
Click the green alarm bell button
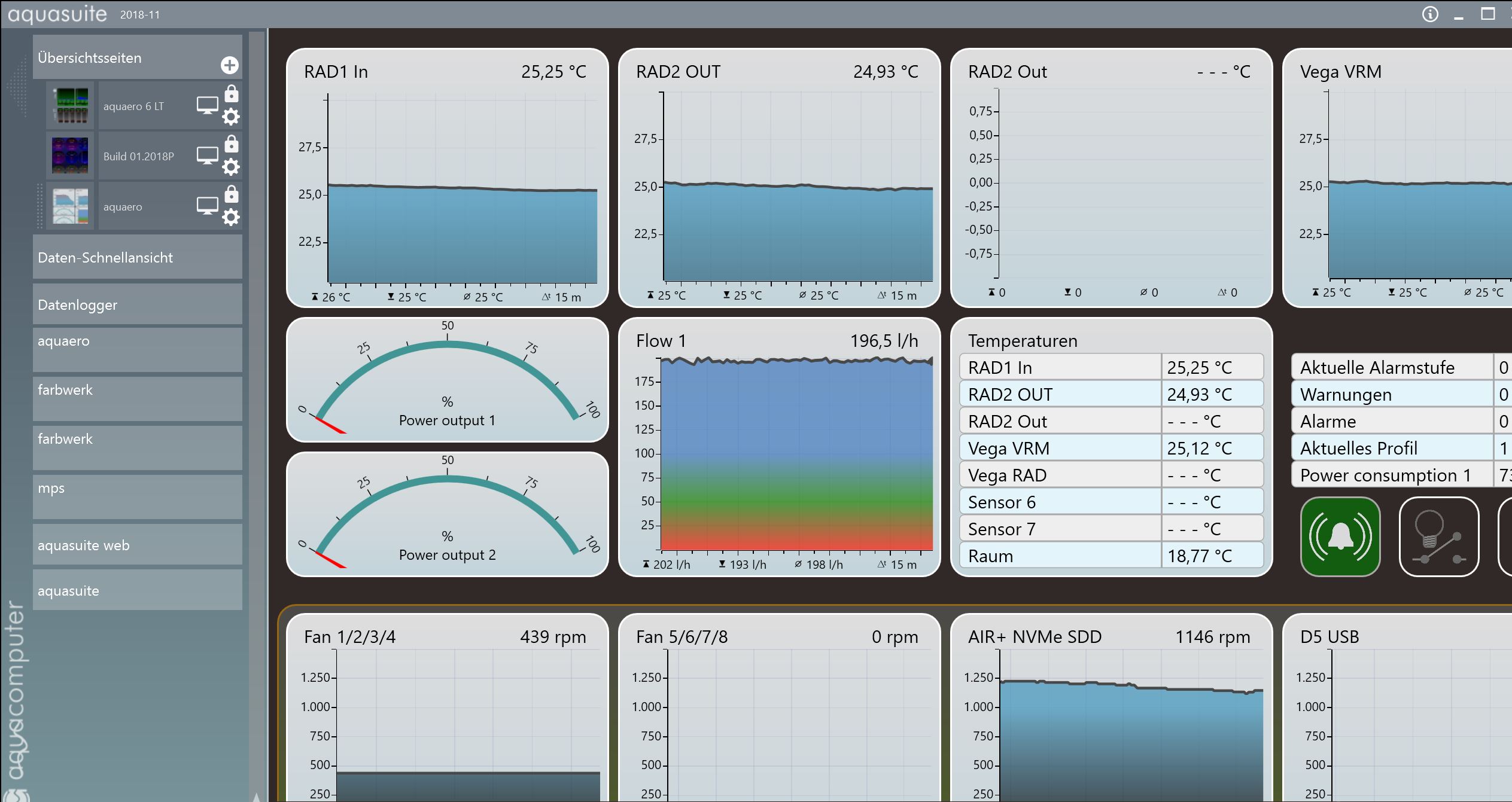1340,536
